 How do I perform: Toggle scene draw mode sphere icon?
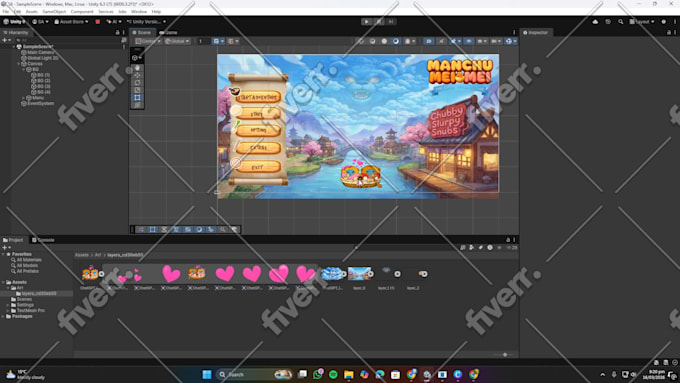coord(384,41)
